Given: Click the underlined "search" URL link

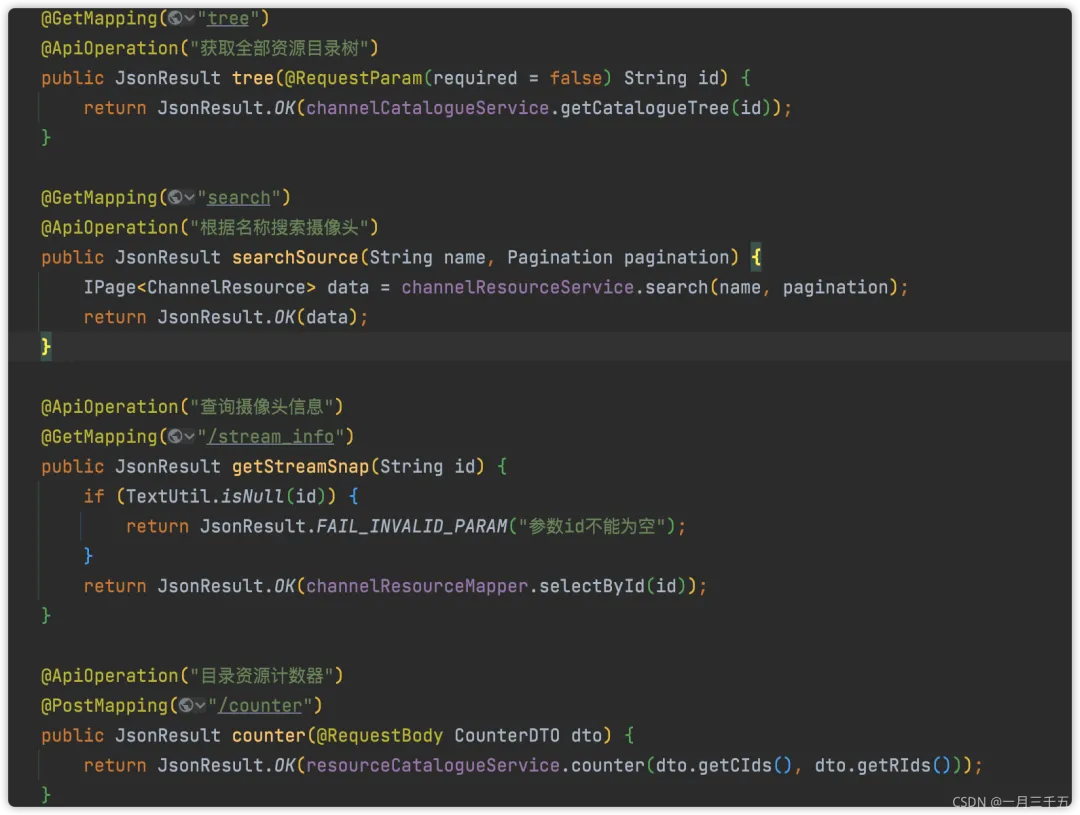Looking at the screenshot, I should (239, 197).
